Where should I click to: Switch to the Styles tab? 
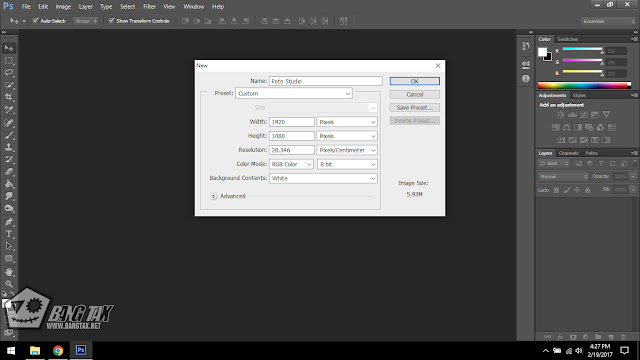(579, 96)
